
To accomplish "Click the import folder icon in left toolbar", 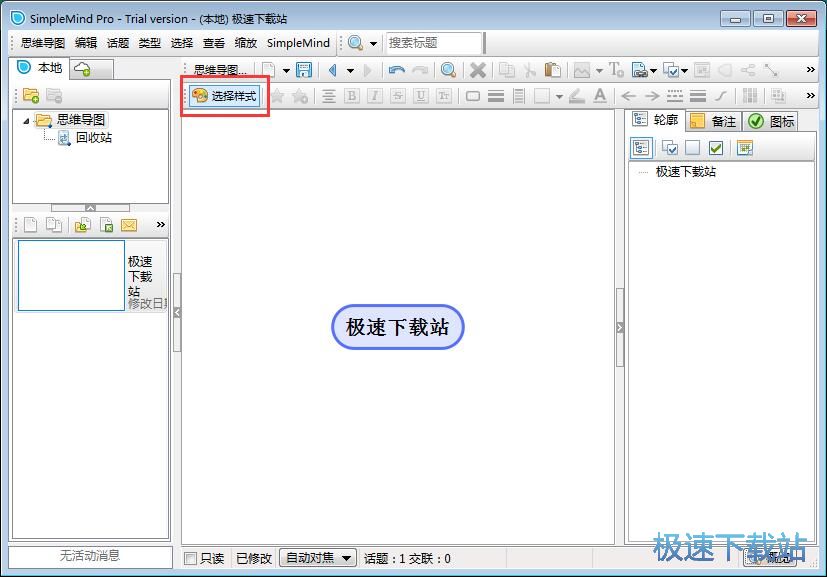I will pyautogui.click(x=82, y=225).
